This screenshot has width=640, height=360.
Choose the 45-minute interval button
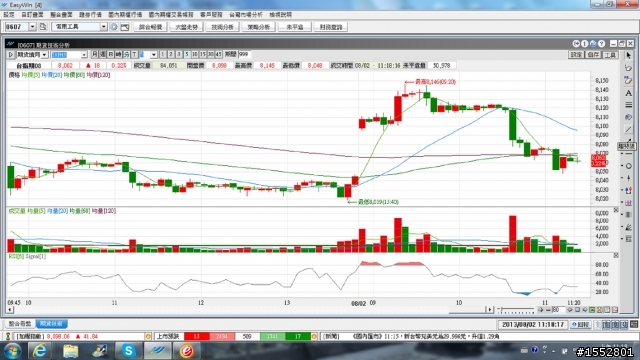tap(218, 54)
